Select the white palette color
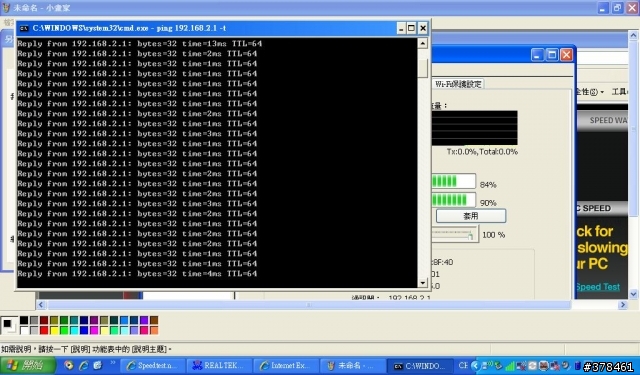The image size is (640, 375). click(x=24, y=330)
